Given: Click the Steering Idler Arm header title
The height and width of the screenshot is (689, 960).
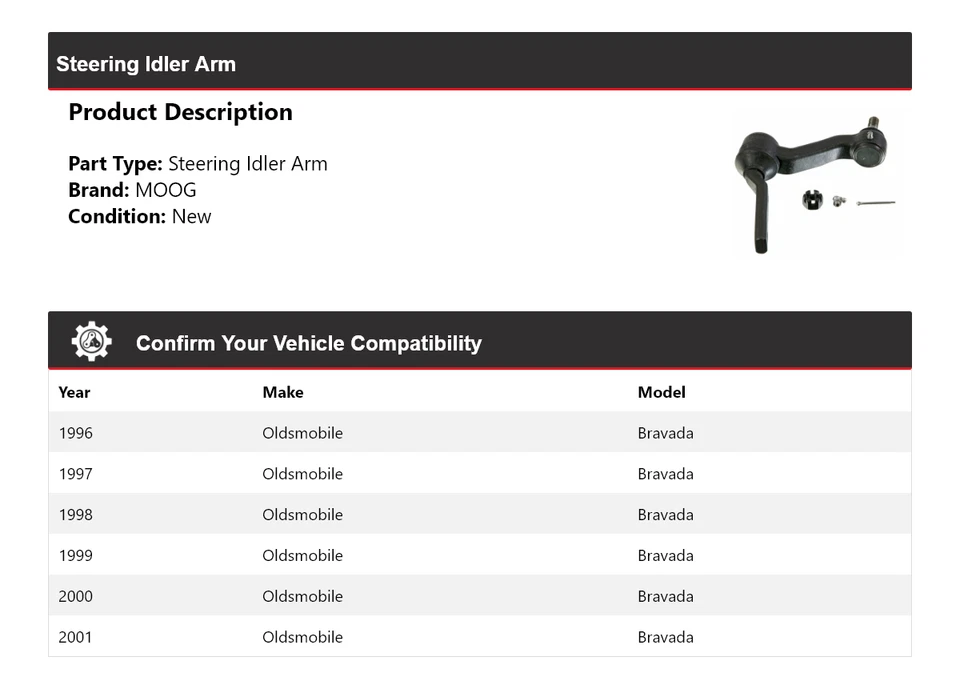Looking at the screenshot, I should pos(146,64).
